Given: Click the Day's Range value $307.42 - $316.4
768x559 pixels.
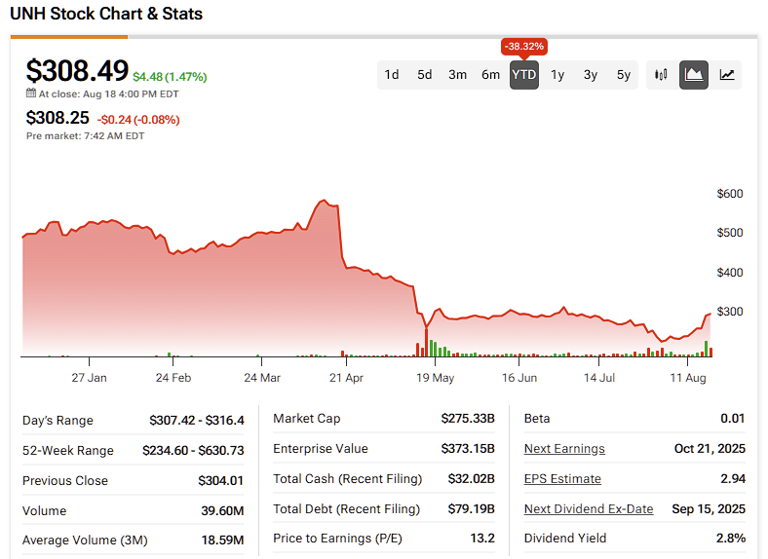Looking at the screenshot, I should pos(196,420).
